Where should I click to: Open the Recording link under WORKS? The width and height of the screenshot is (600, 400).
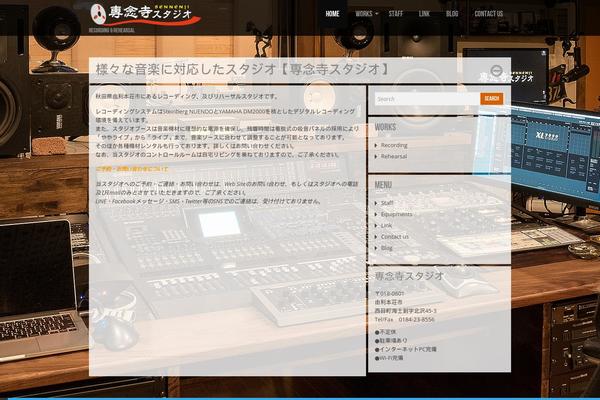394,145
